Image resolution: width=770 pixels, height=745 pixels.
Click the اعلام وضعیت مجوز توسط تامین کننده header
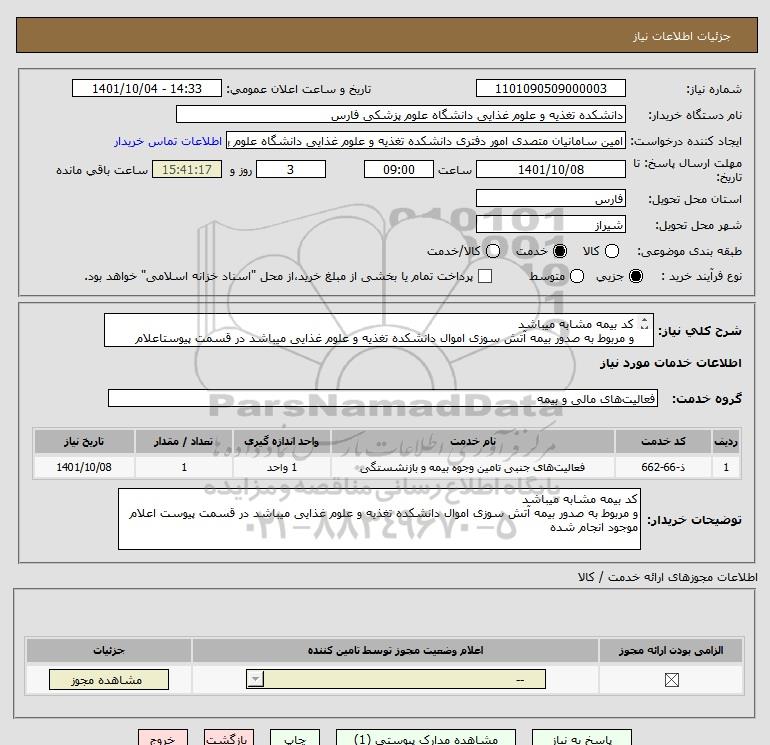point(395,651)
